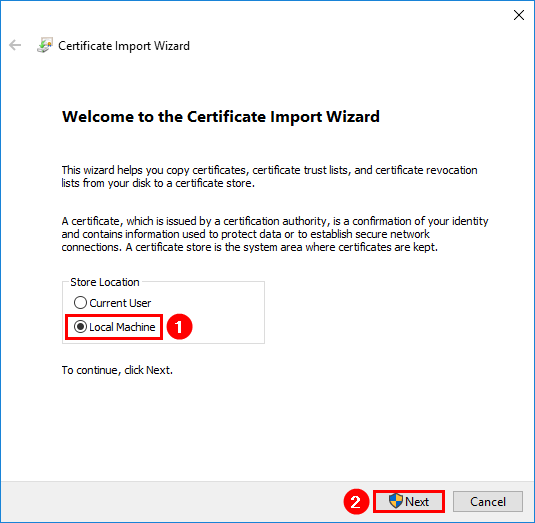Click the red number 1 badge
The width and height of the screenshot is (535, 523).
(179, 326)
